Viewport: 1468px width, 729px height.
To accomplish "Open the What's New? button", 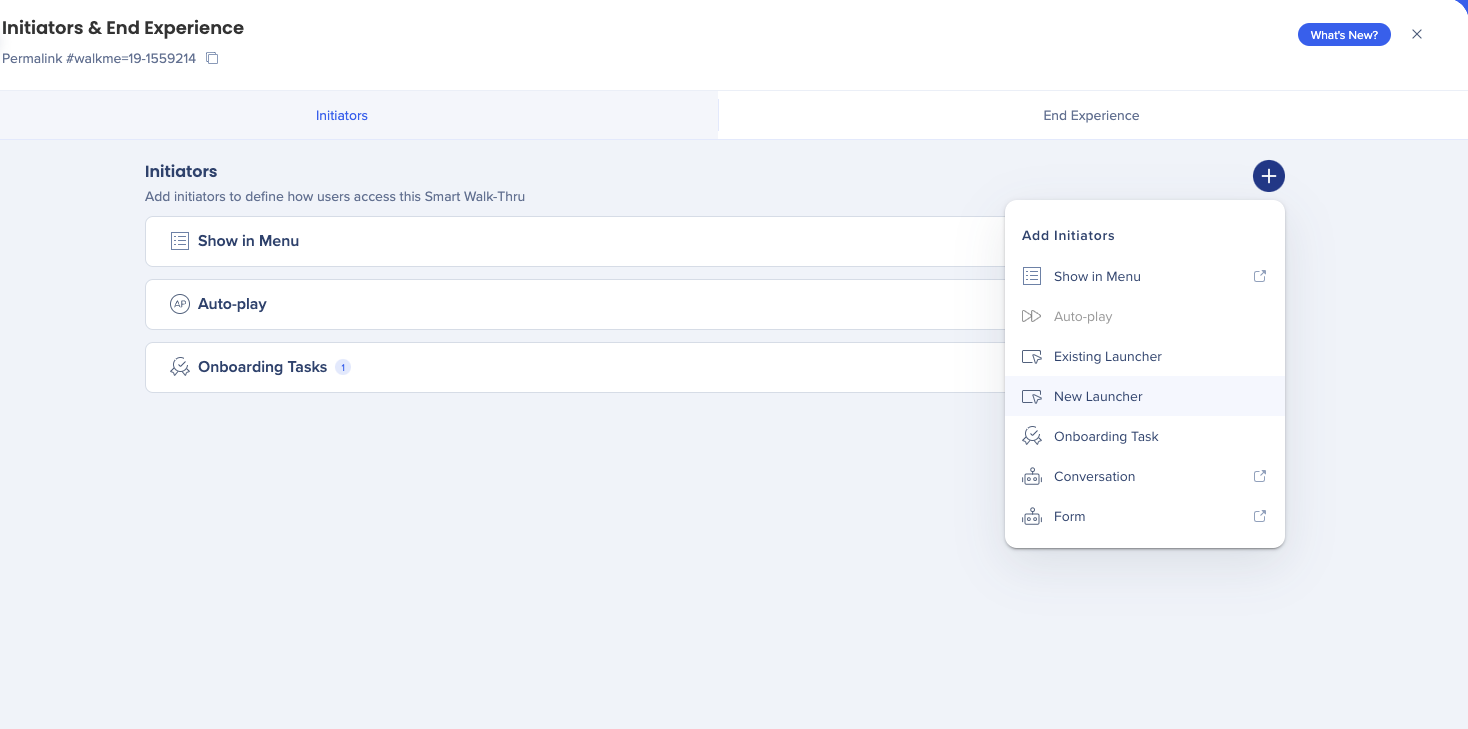I will (x=1343, y=35).
